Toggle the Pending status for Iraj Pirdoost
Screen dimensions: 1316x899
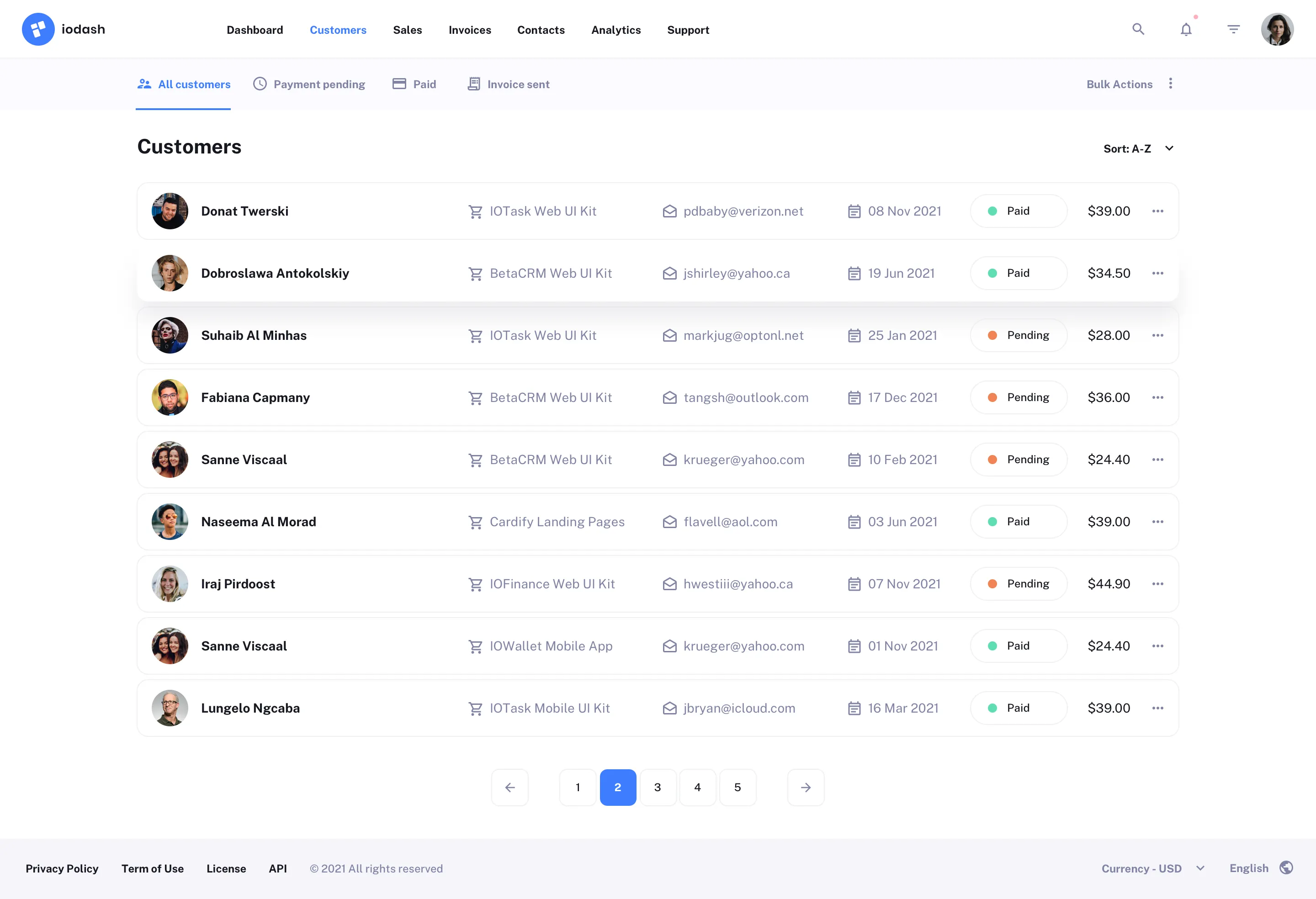click(x=1018, y=584)
